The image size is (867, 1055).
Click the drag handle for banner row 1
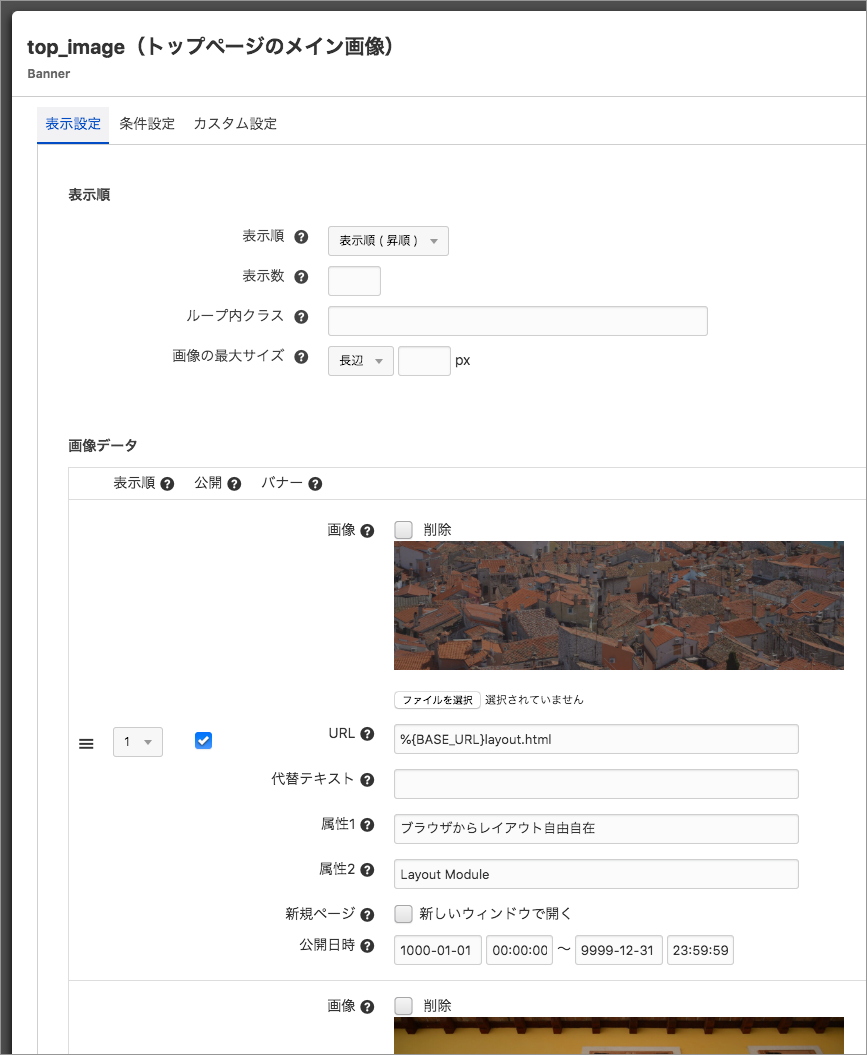pyautogui.click(x=87, y=743)
